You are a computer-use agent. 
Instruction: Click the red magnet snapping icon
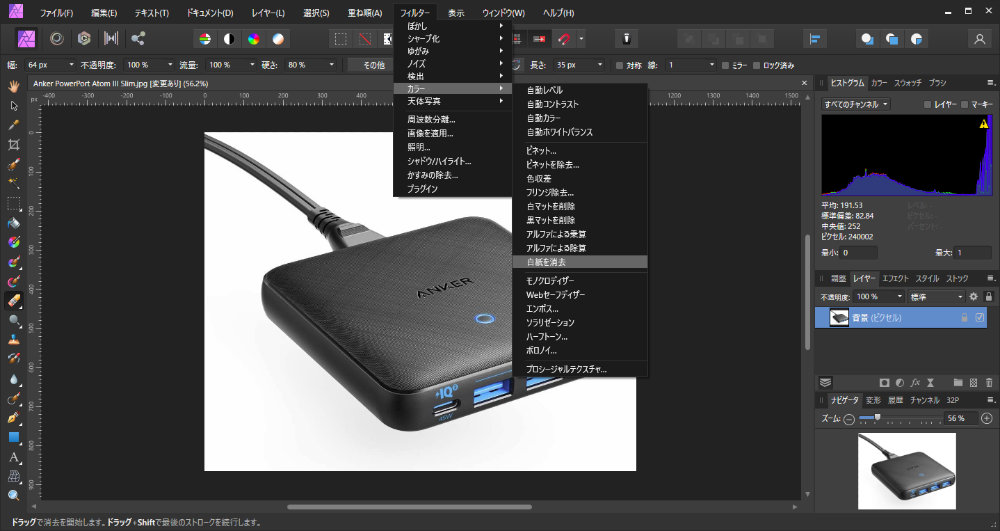564,39
